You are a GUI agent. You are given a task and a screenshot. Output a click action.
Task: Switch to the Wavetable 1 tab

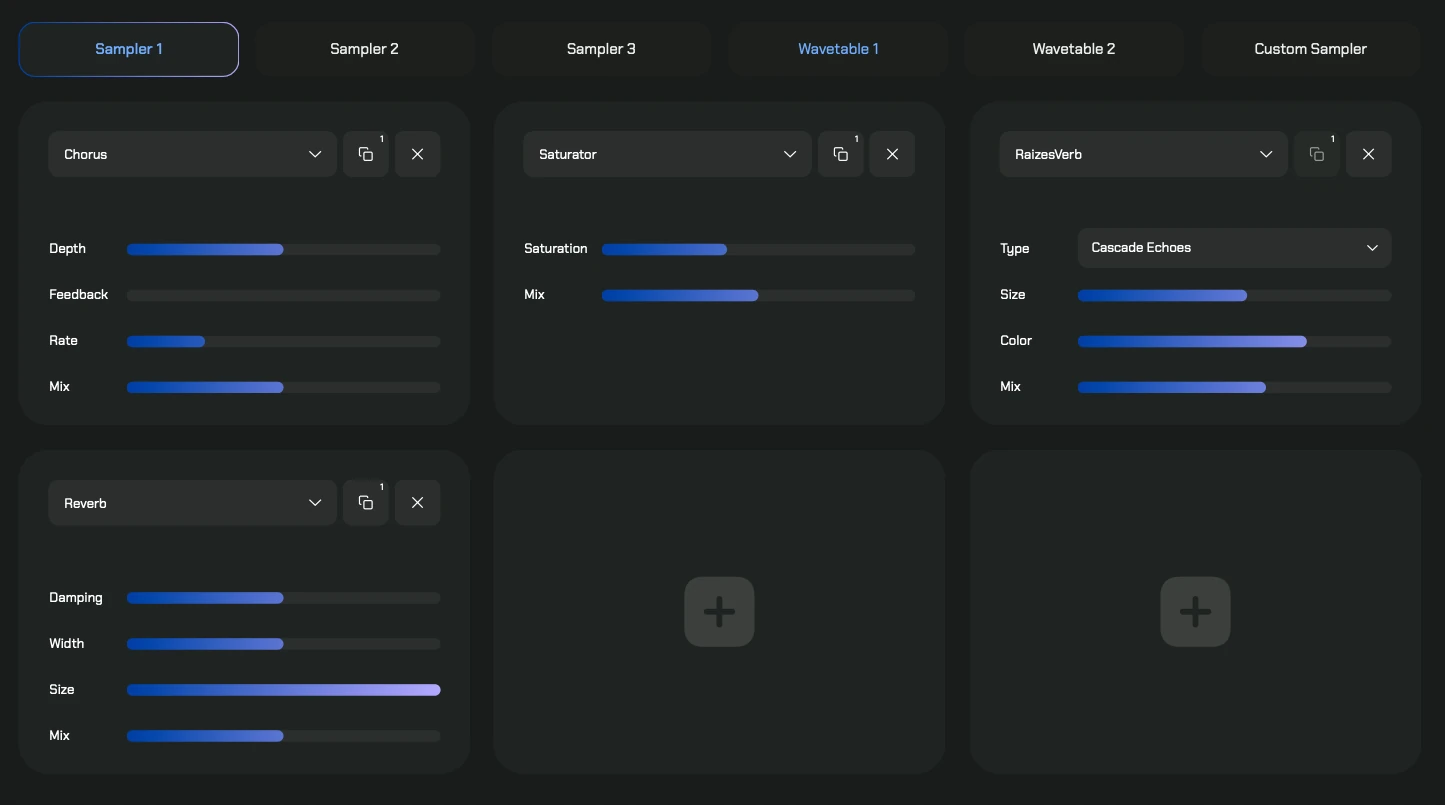[x=838, y=49]
